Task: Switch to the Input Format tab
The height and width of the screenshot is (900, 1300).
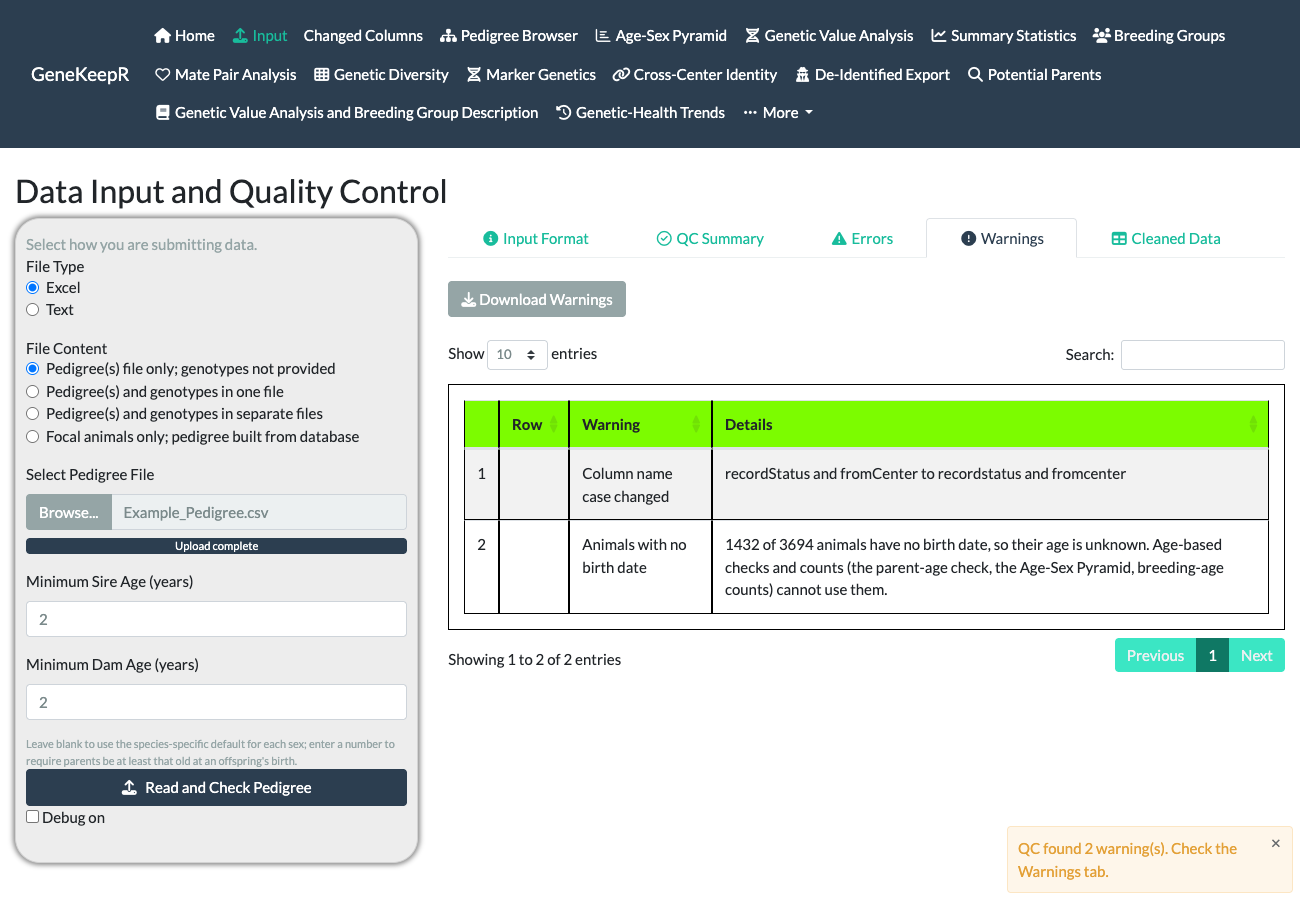Action: (x=536, y=238)
